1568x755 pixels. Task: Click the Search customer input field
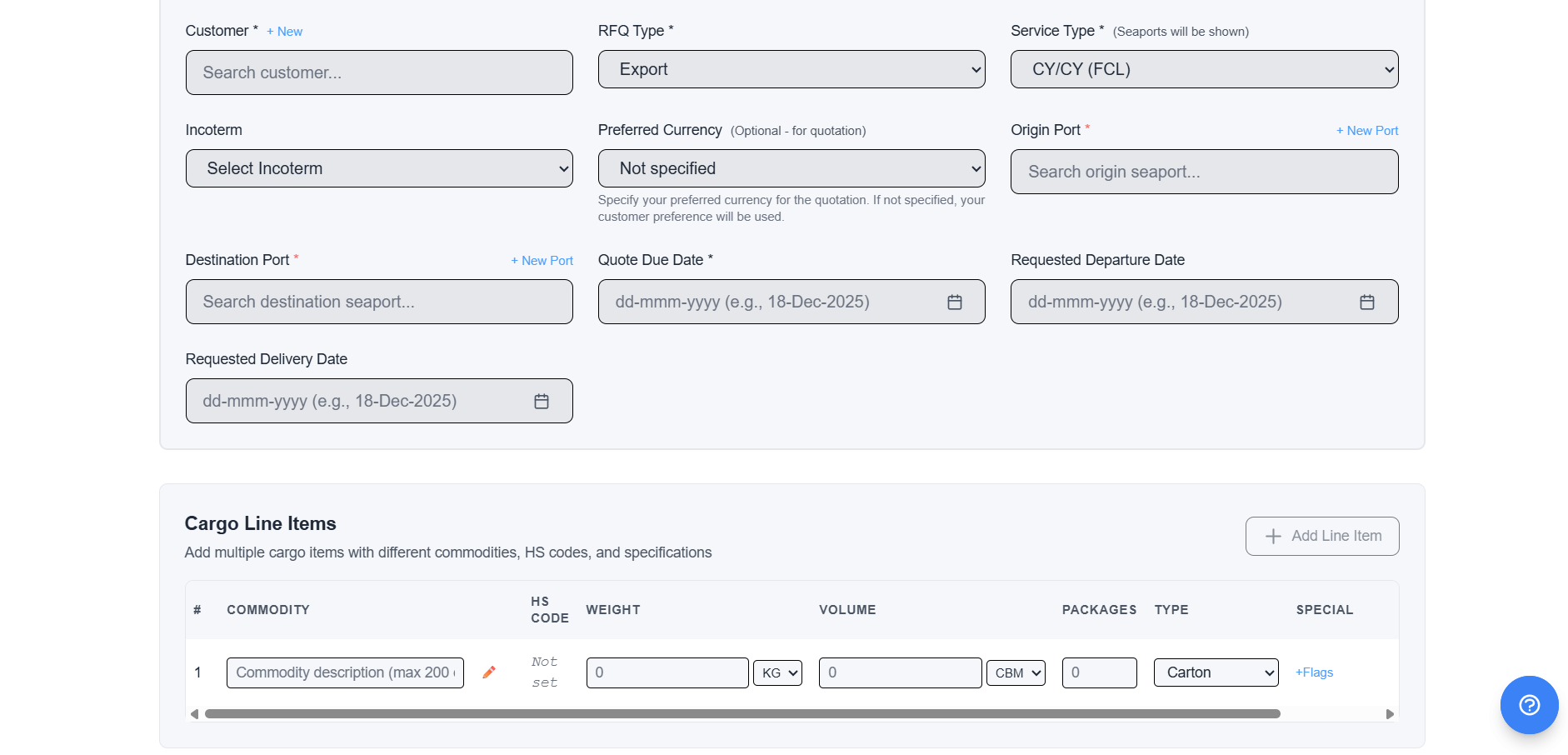coord(379,72)
